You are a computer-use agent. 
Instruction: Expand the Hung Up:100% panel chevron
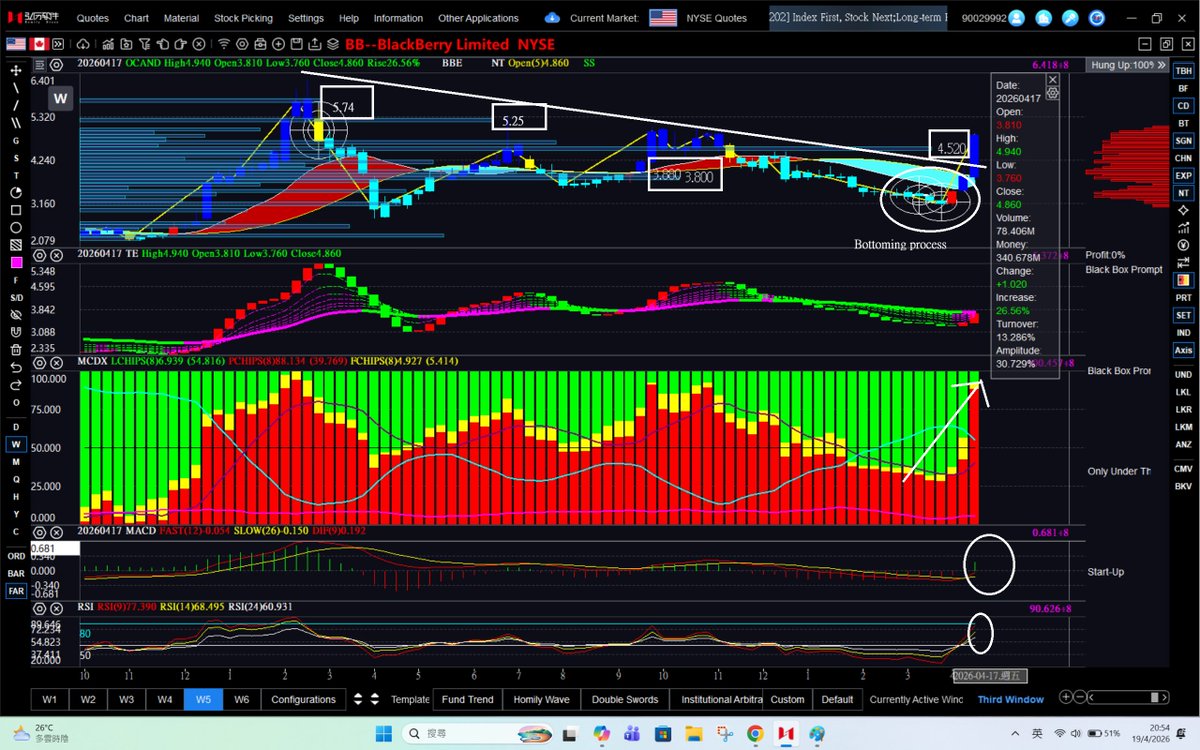(x=1161, y=65)
